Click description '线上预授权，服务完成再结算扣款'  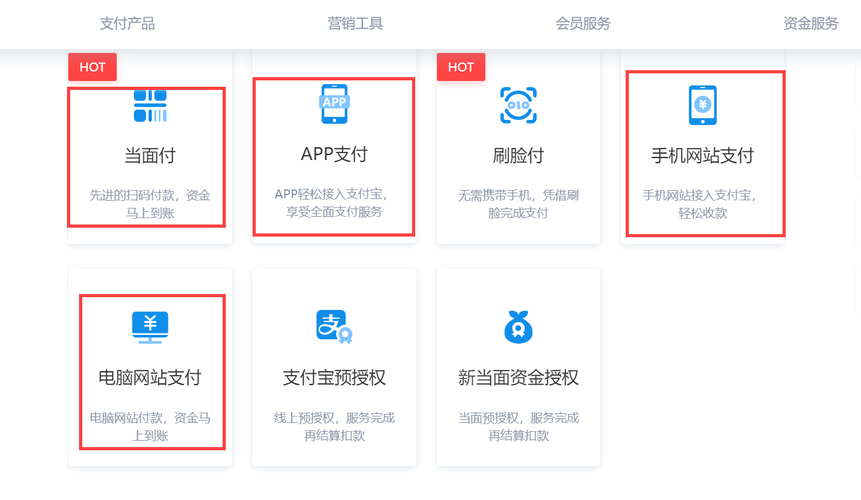(334, 427)
